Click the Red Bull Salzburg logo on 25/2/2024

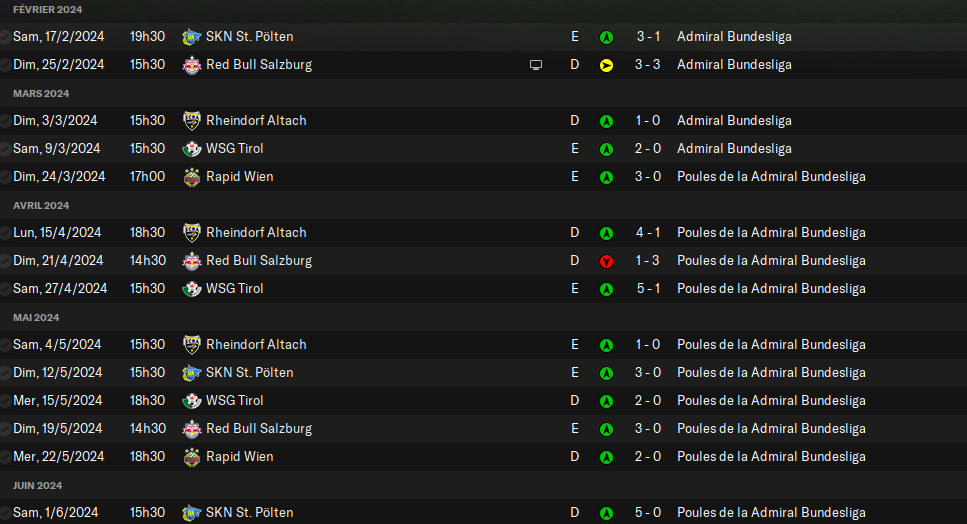coord(192,65)
